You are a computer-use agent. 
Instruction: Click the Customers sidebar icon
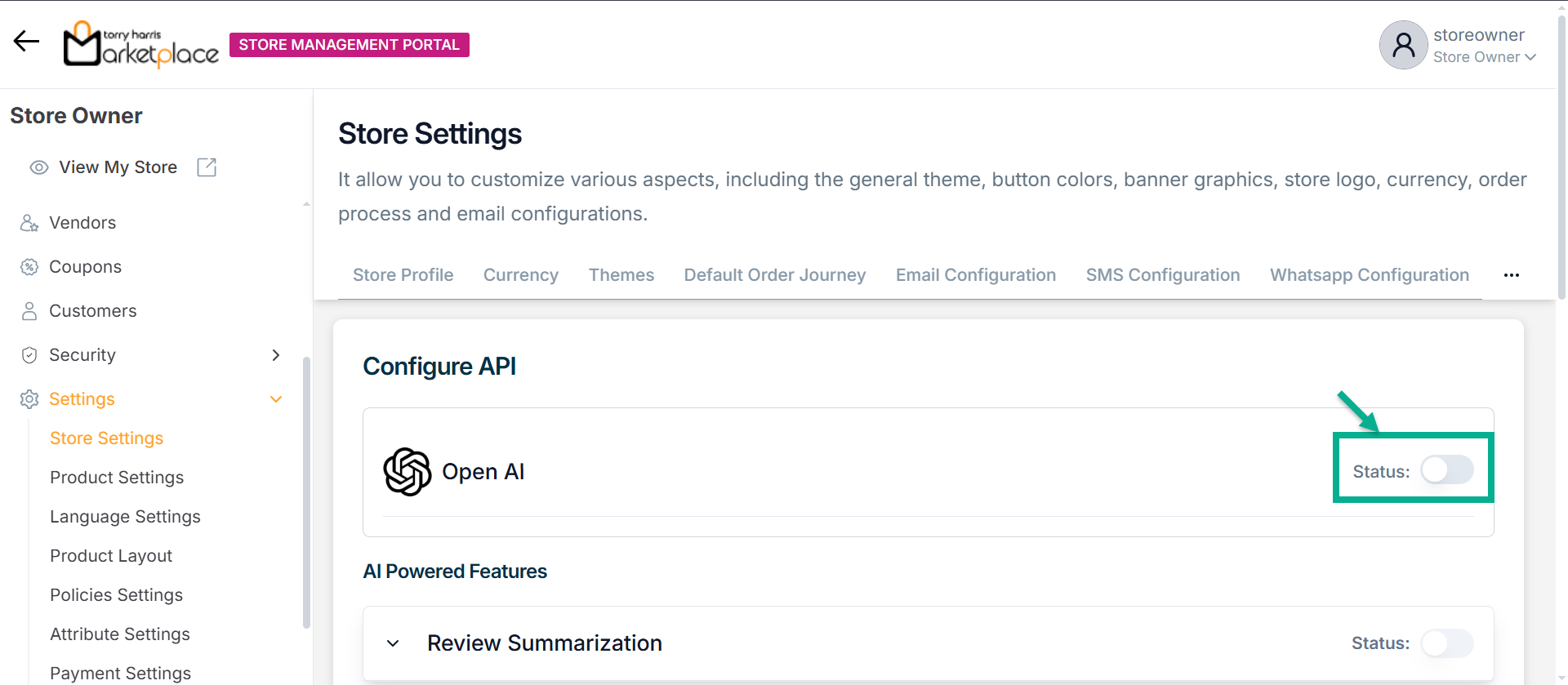(x=29, y=311)
